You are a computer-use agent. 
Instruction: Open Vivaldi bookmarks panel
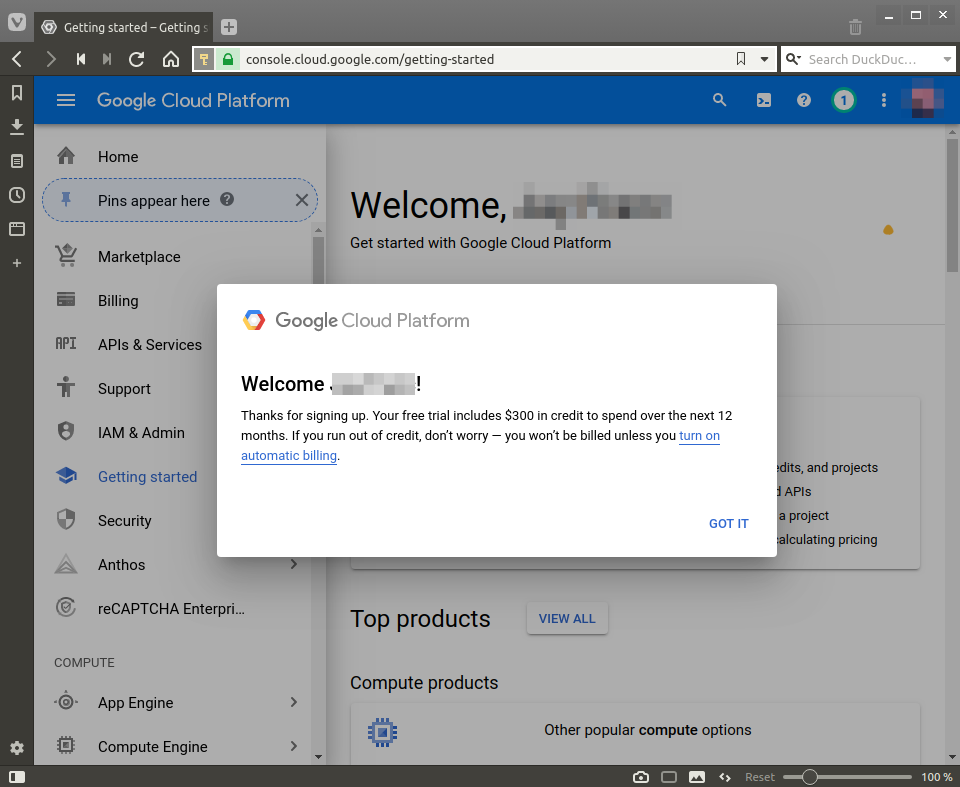[x=17, y=93]
